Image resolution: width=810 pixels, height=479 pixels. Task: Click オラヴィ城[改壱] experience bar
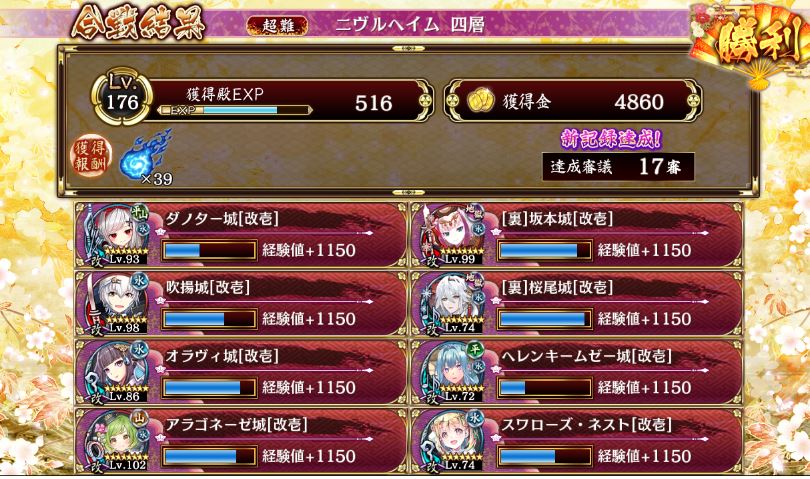209,388
